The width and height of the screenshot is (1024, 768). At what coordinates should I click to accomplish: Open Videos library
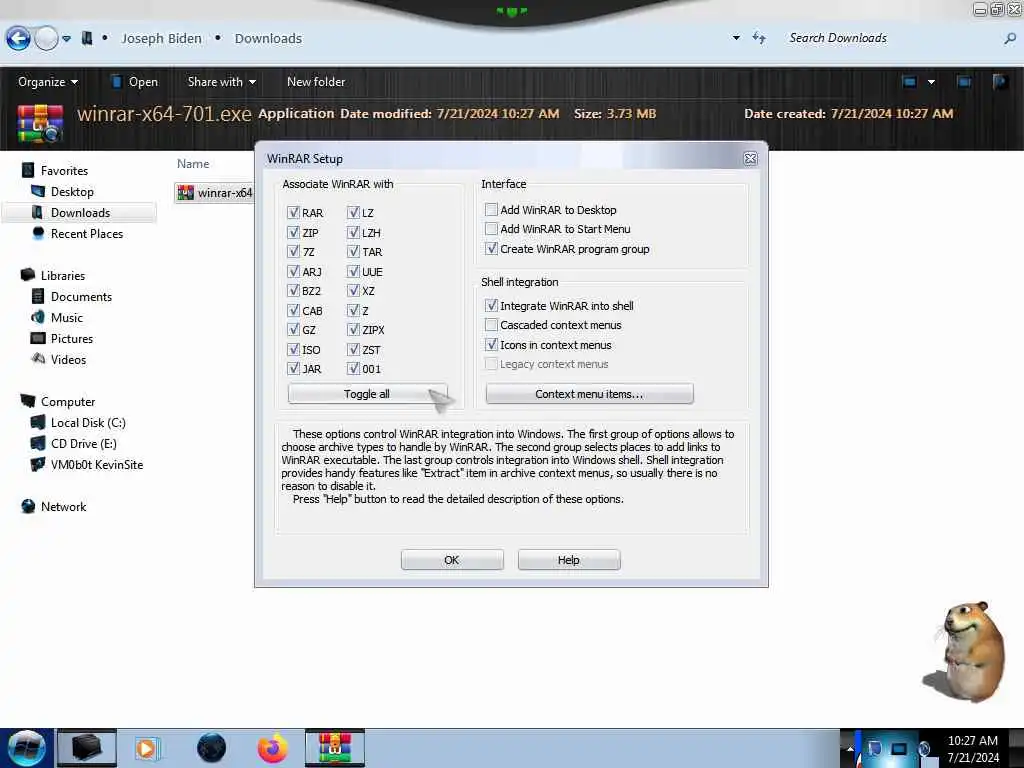[x=68, y=359]
